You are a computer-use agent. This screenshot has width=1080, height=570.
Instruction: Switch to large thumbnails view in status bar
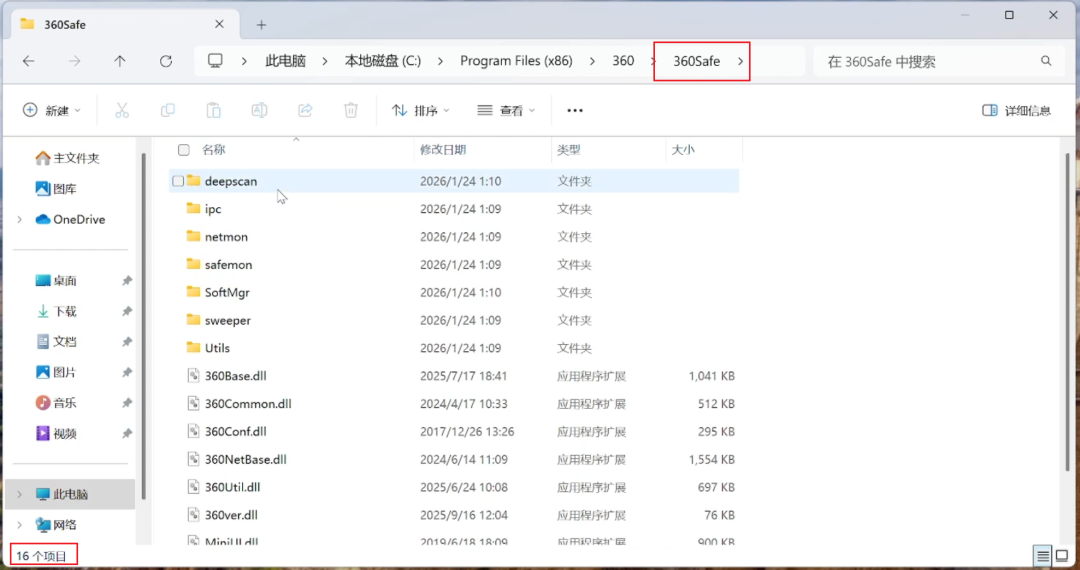tap(1061, 555)
